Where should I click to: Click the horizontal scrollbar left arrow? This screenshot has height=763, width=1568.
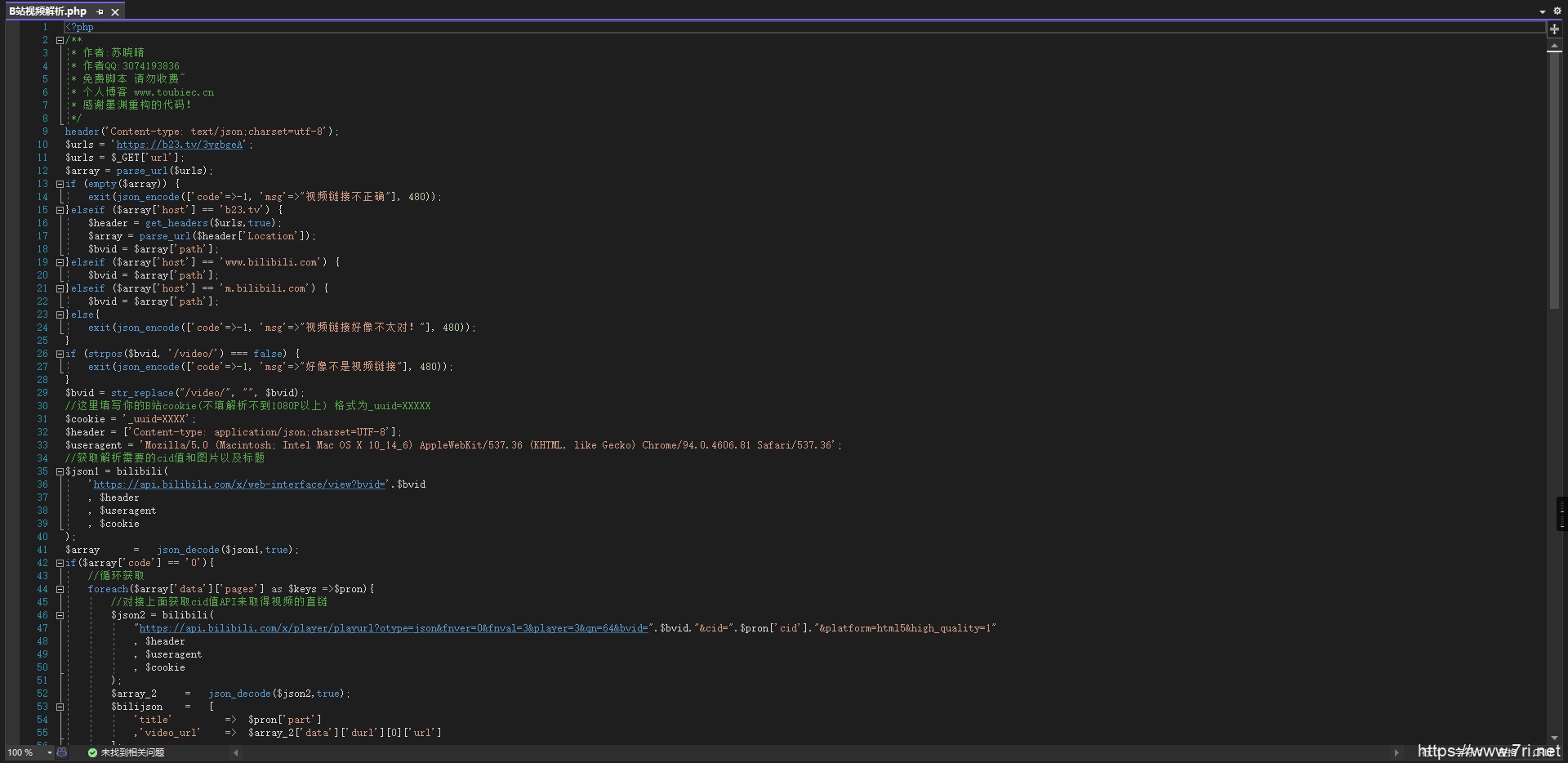click(x=236, y=752)
